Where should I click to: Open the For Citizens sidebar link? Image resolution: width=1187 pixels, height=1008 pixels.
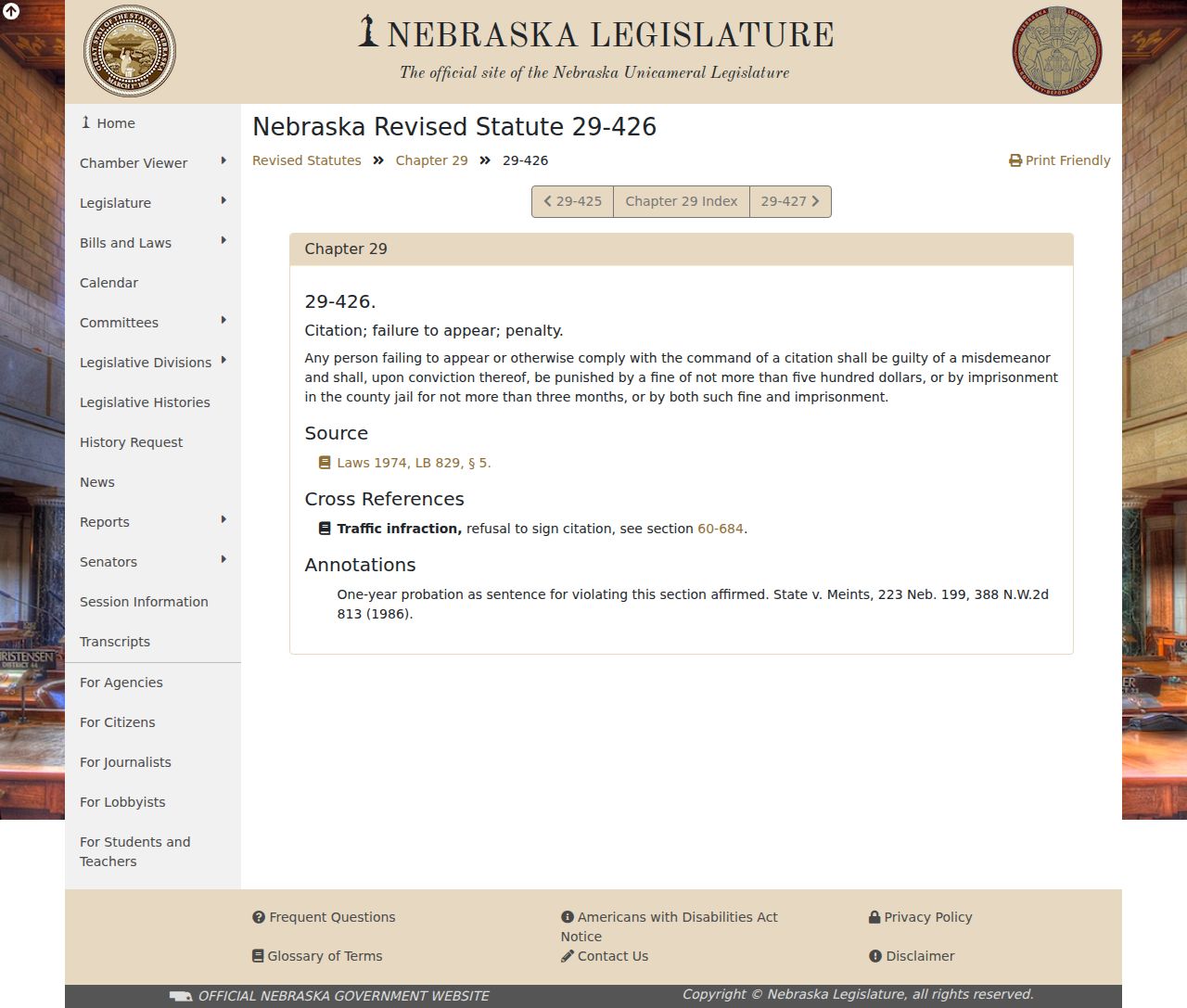pos(153,722)
